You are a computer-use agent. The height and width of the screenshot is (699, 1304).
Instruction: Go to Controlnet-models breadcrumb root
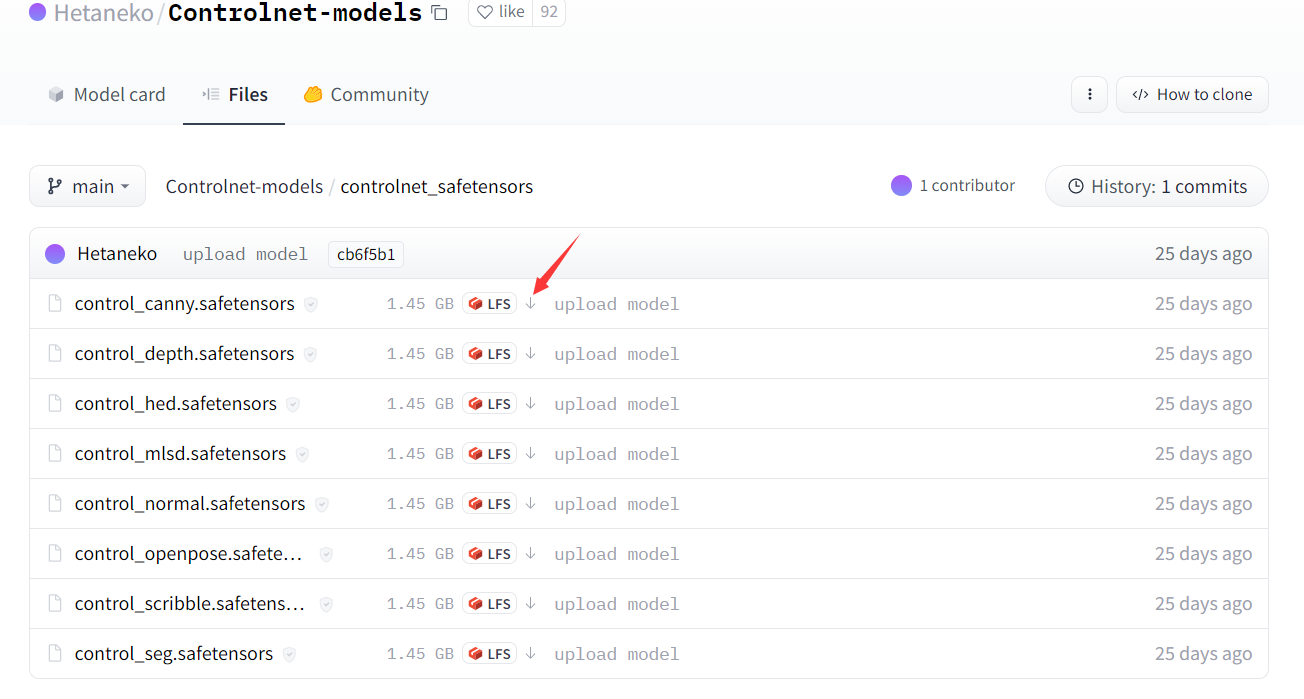[244, 187]
